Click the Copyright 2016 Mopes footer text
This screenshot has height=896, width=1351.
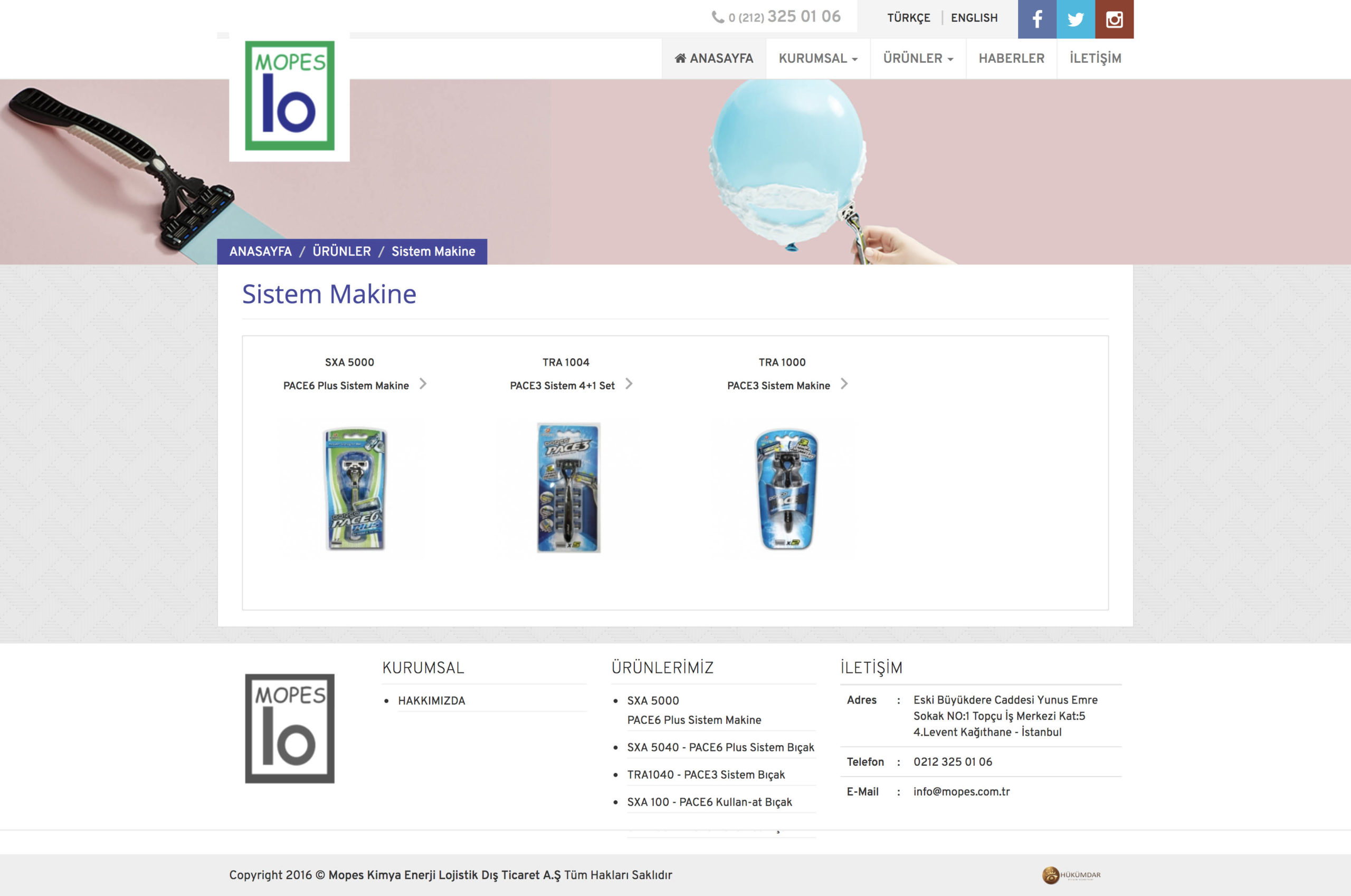point(450,875)
